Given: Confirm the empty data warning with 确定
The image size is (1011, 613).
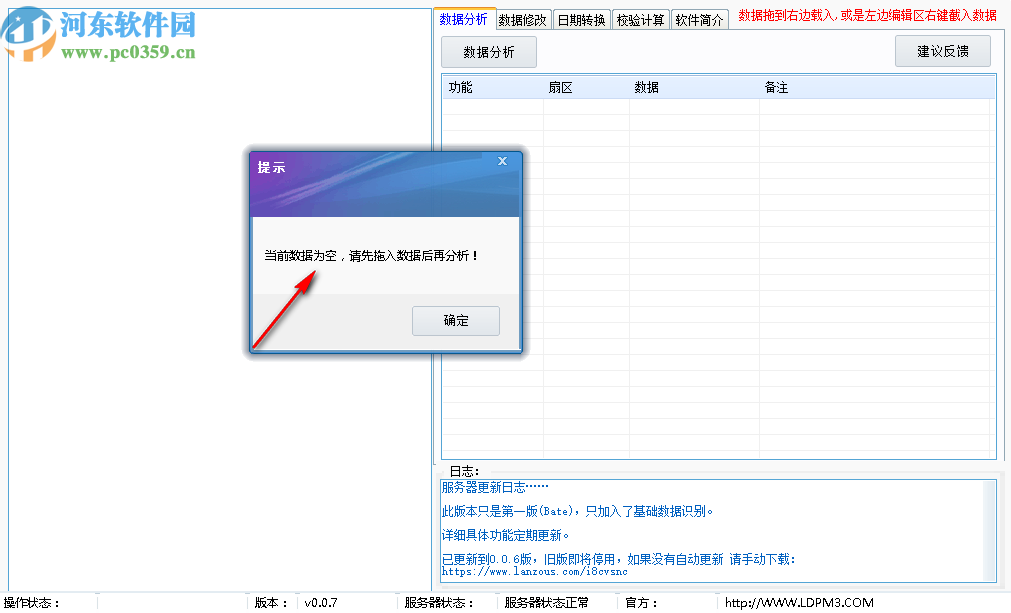Looking at the screenshot, I should pos(456,320).
